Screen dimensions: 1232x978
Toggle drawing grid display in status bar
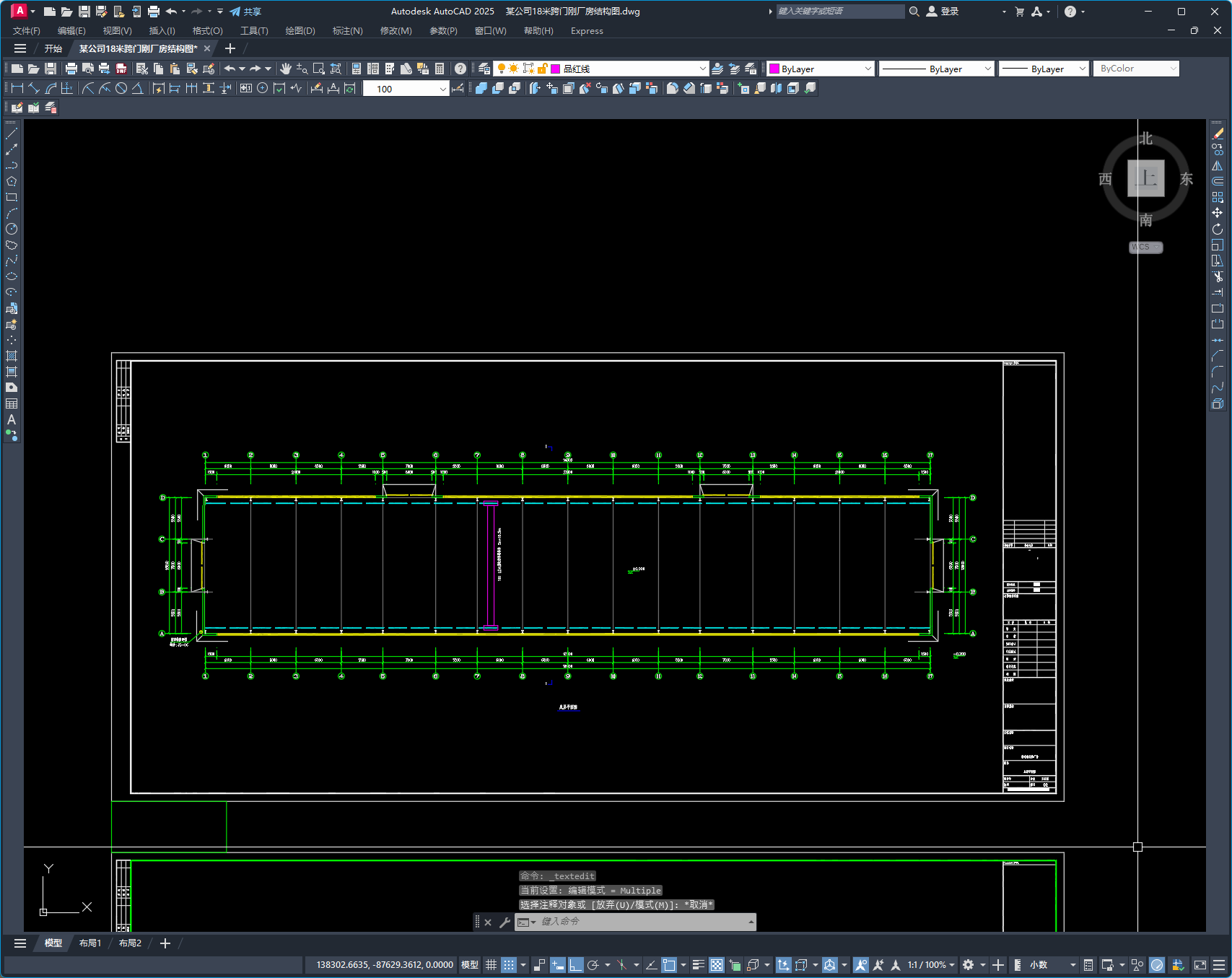[x=491, y=965]
